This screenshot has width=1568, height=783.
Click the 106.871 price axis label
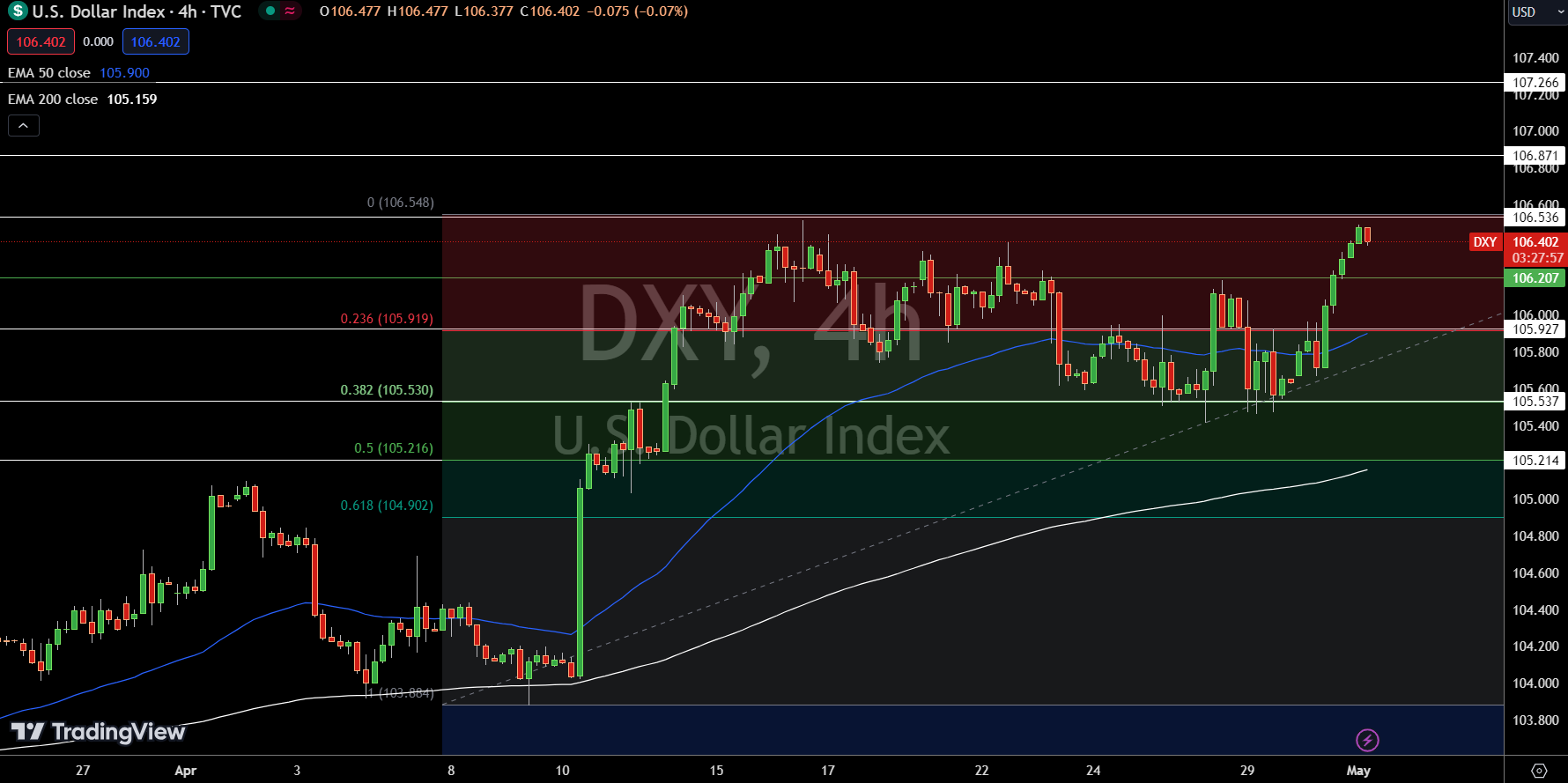tap(1535, 156)
